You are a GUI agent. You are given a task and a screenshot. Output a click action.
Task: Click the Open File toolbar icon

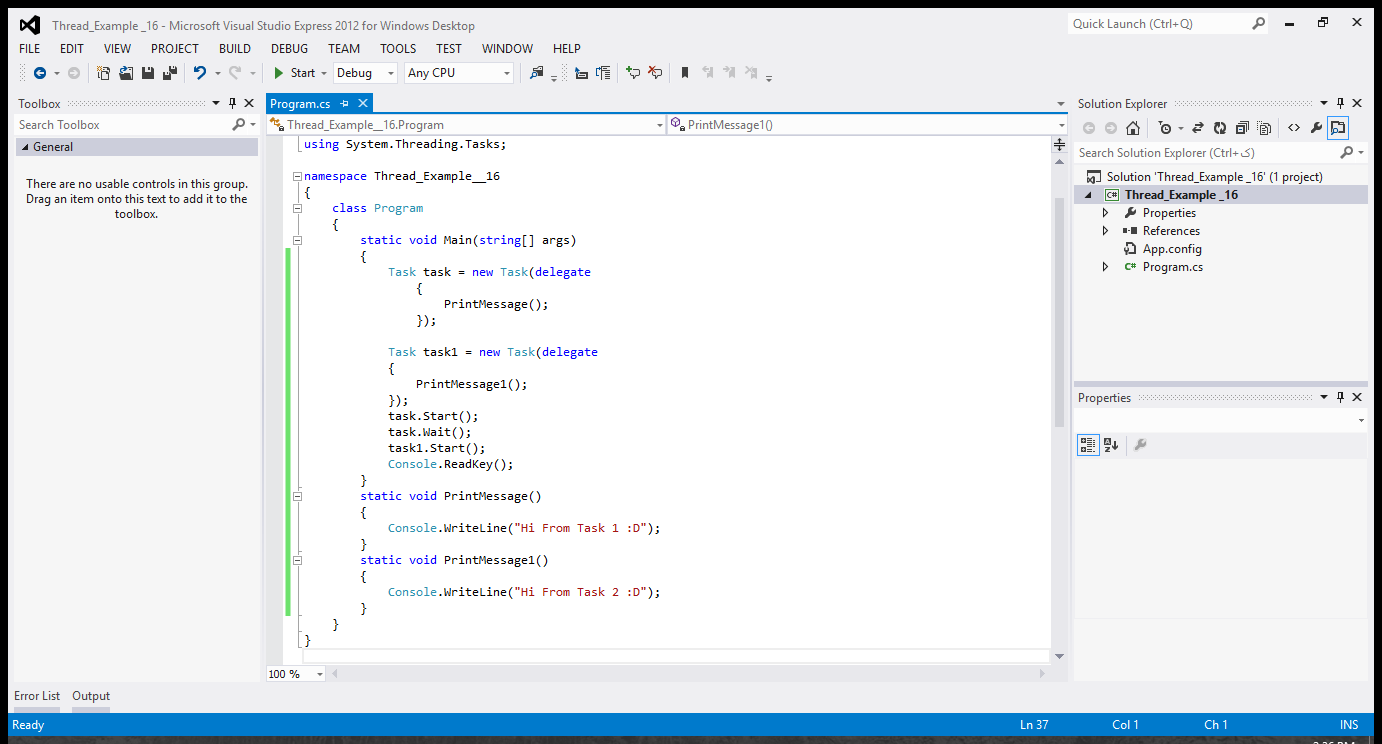click(x=126, y=73)
